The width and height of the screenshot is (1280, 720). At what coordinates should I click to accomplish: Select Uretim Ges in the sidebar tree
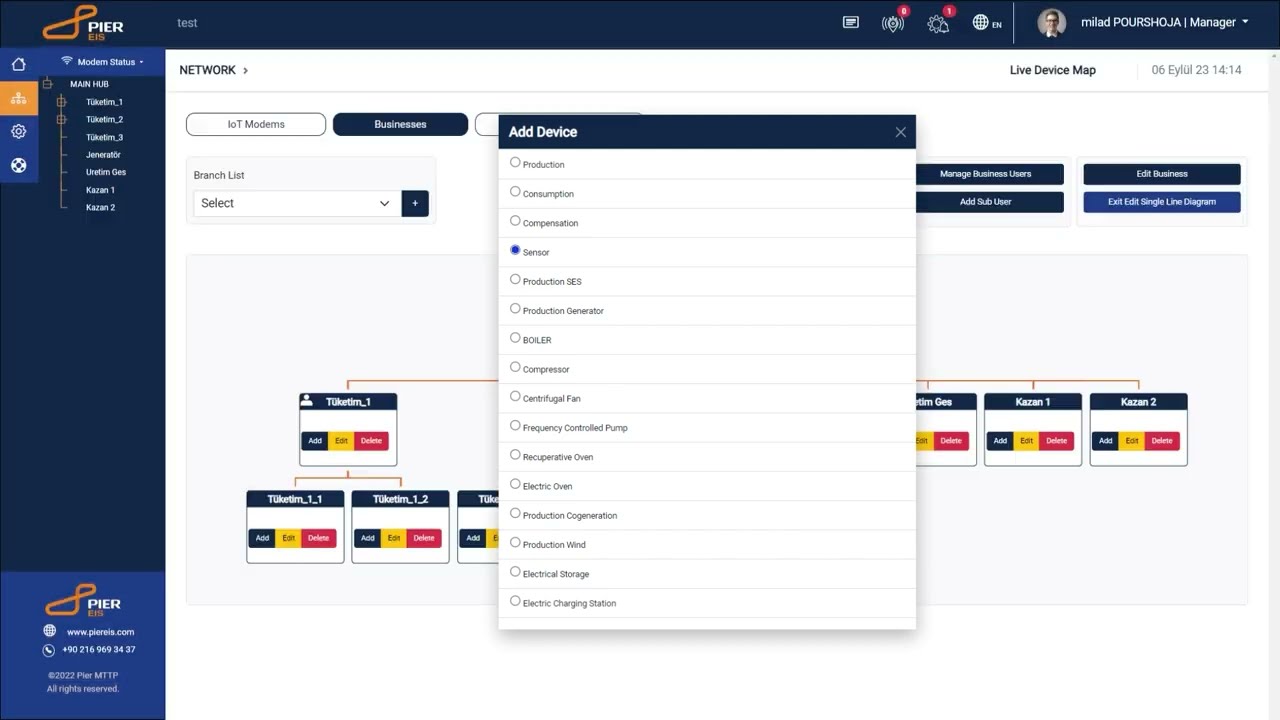[x=106, y=172]
